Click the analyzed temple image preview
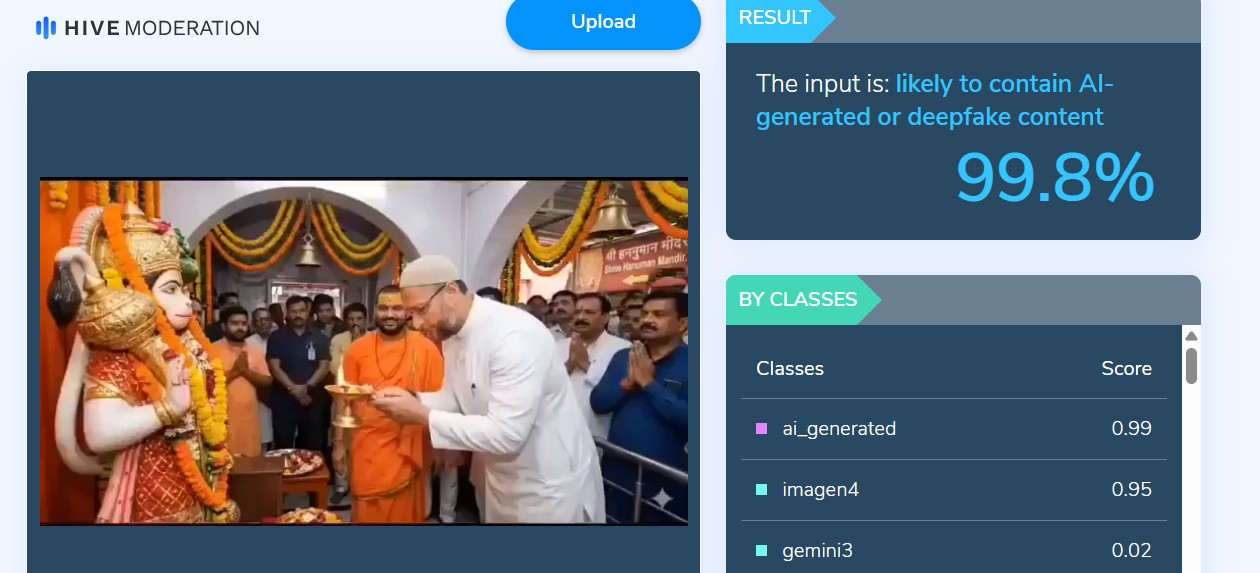 pyautogui.click(x=364, y=351)
